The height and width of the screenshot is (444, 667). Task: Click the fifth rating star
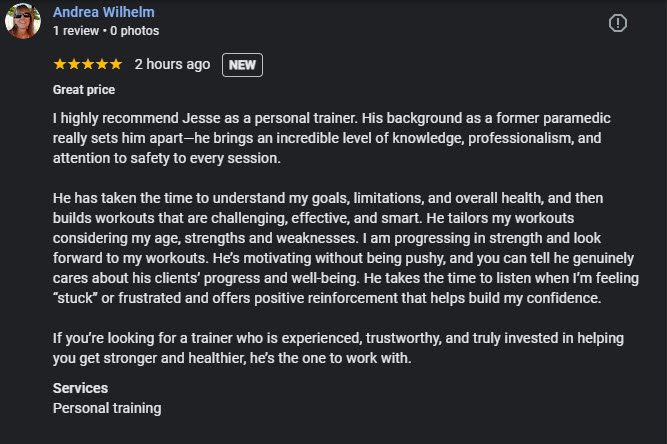[115, 64]
